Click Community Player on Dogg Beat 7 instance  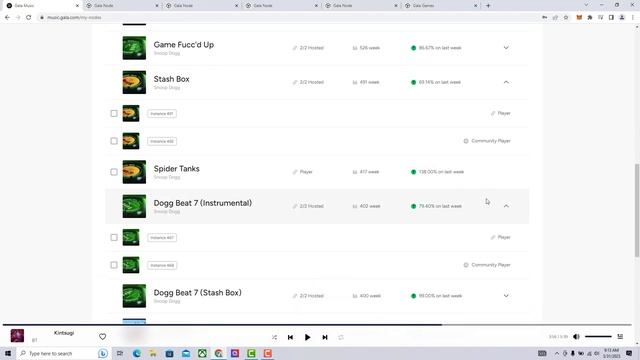coord(487,265)
